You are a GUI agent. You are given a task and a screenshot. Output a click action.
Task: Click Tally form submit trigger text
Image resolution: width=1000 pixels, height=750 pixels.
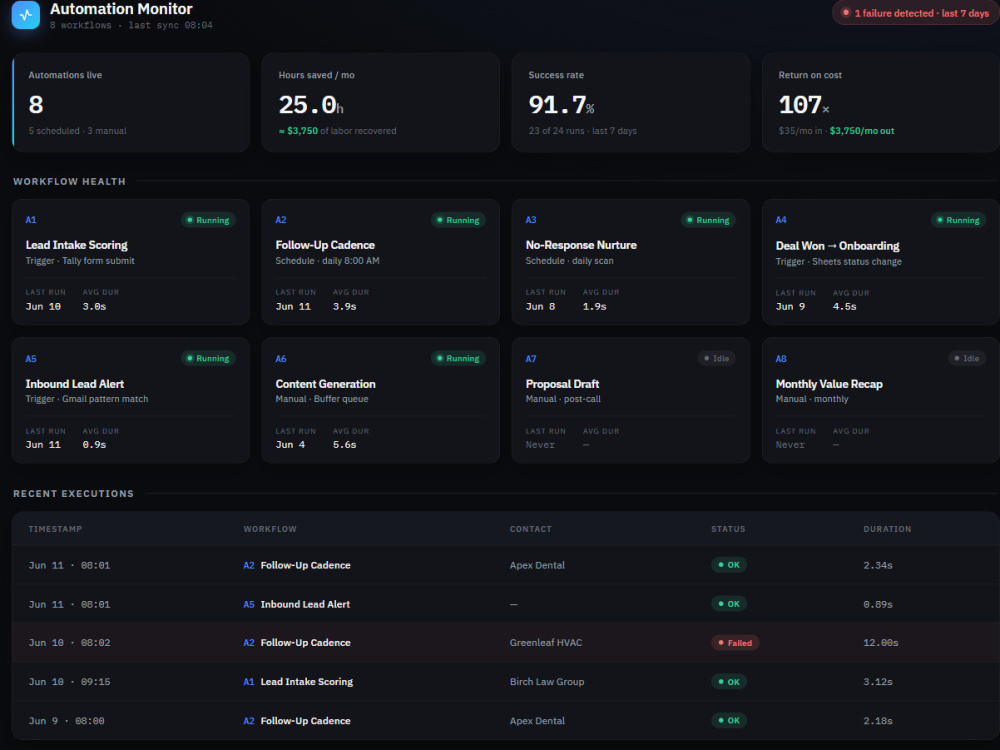click(x=80, y=261)
